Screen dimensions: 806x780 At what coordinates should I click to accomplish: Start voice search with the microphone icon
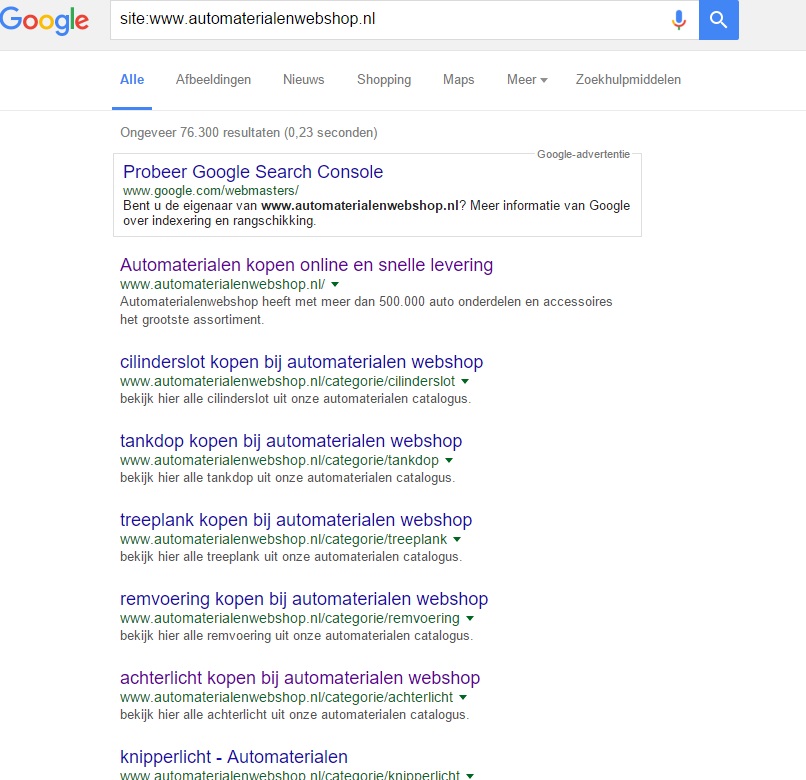pyautogui.click(x=679, y=20)
